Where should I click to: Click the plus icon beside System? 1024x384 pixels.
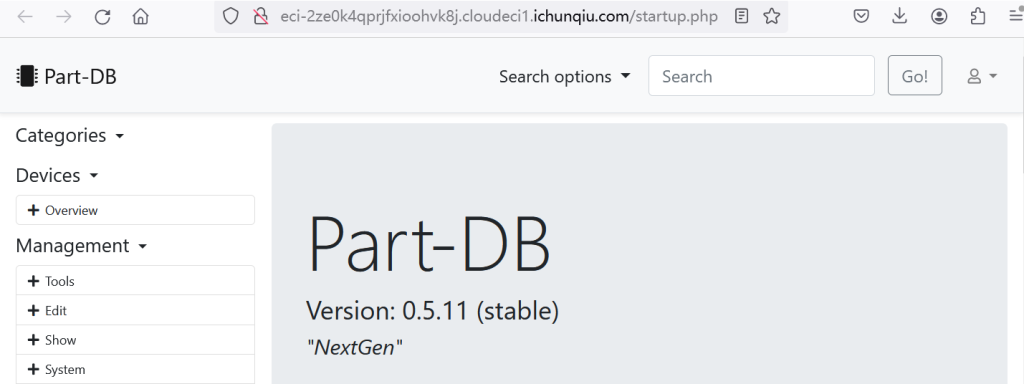point(33,369)
